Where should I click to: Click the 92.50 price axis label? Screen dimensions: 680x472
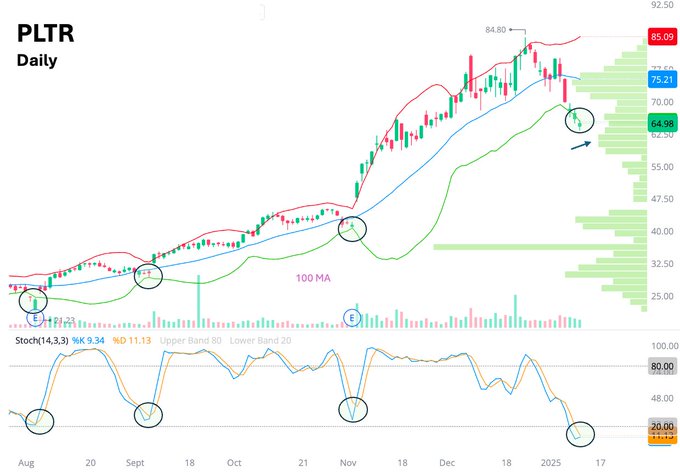[x=662, y=5]
